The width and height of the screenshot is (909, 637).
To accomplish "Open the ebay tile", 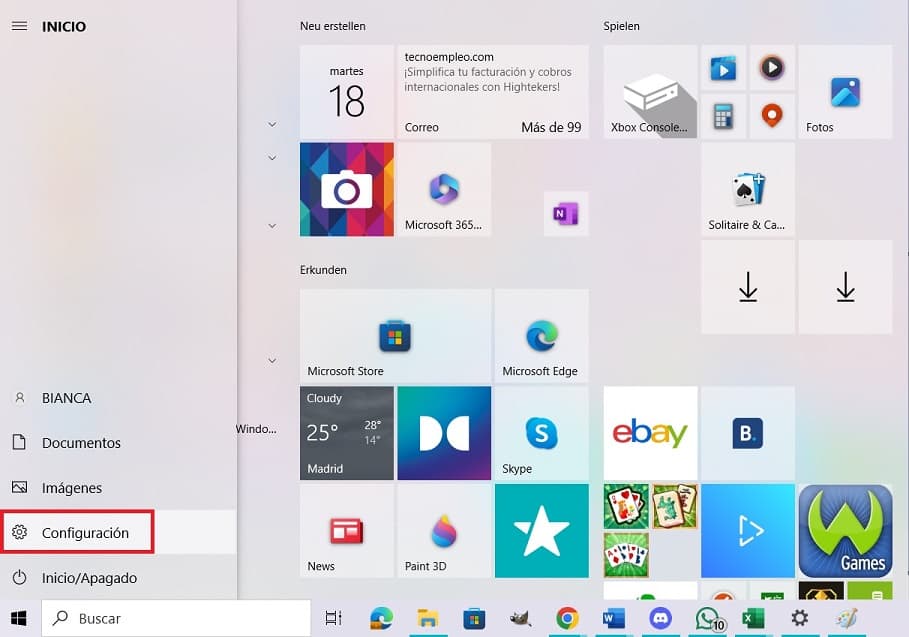I will pos(650,434).
